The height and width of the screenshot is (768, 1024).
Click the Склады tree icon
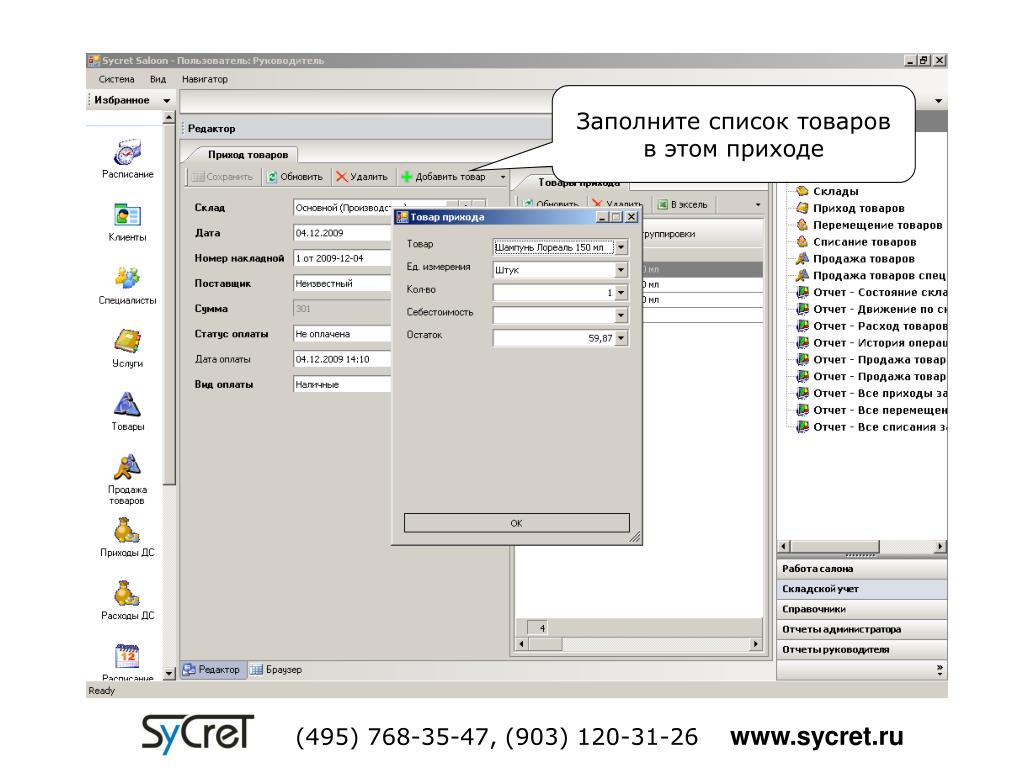pos(802,191)
